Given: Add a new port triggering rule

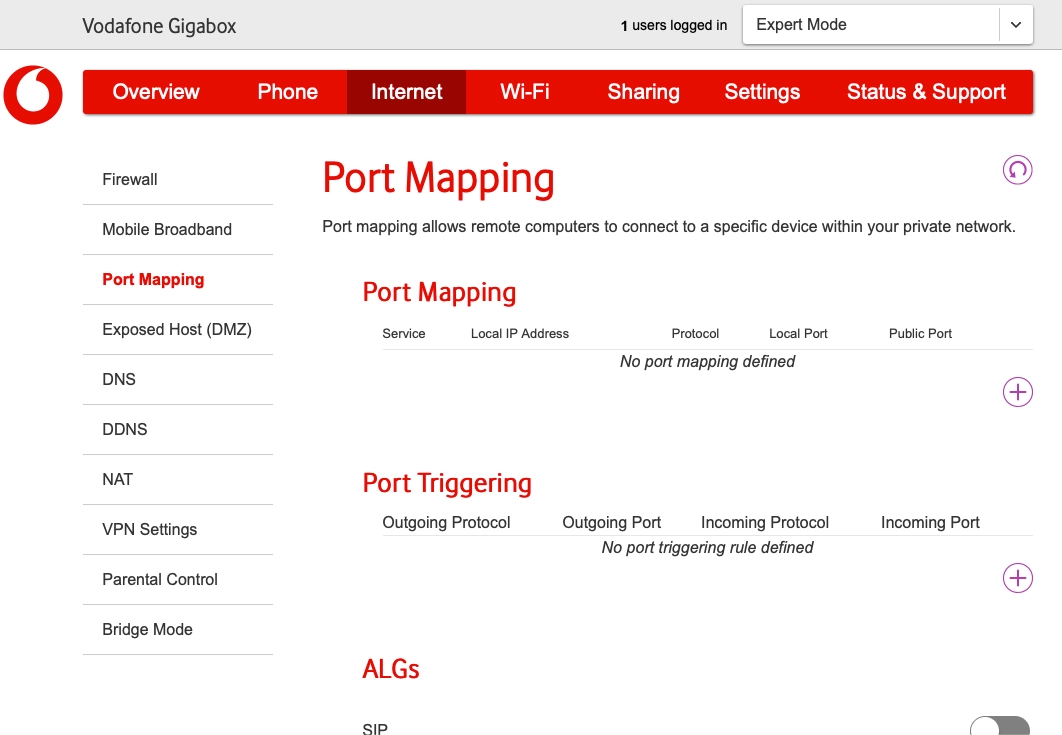Looking at the screenshot, I should pos(1017,578).
